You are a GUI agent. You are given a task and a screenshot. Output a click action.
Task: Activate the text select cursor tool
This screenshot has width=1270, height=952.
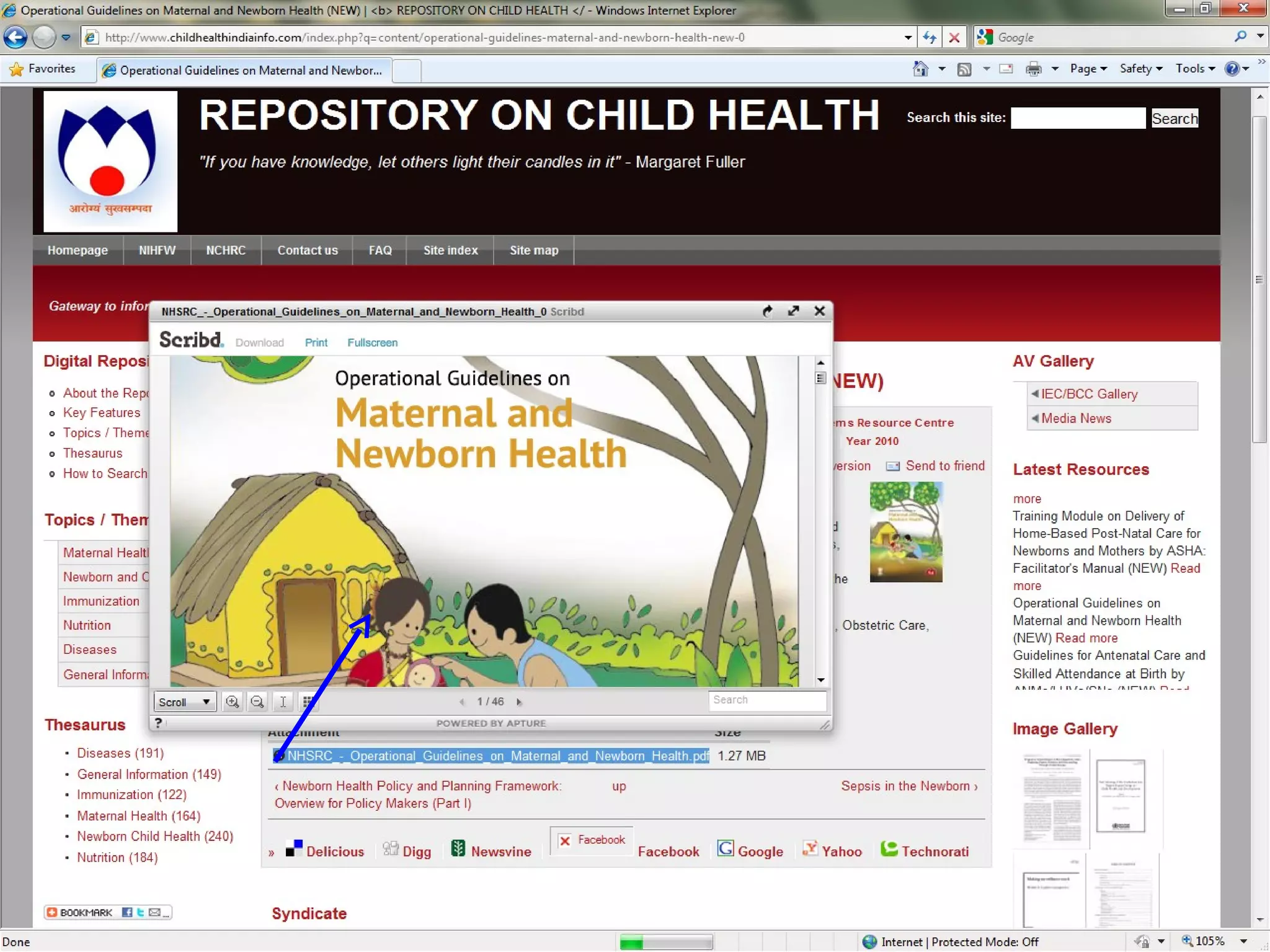coord(283,702)
